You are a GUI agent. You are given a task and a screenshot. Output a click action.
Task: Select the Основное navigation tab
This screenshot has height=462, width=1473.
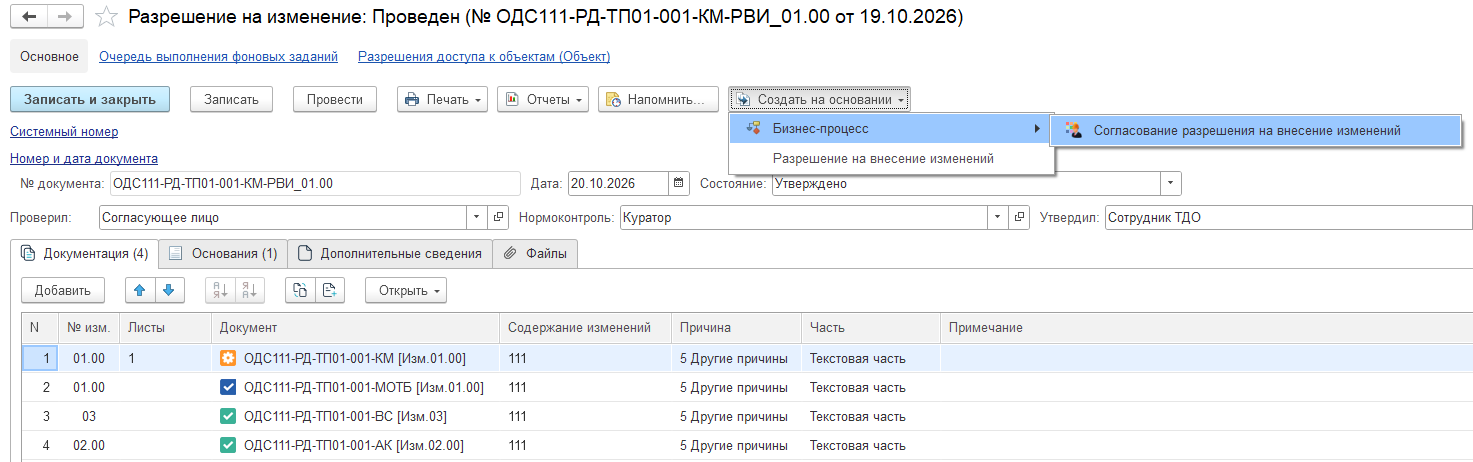[49, 56]
